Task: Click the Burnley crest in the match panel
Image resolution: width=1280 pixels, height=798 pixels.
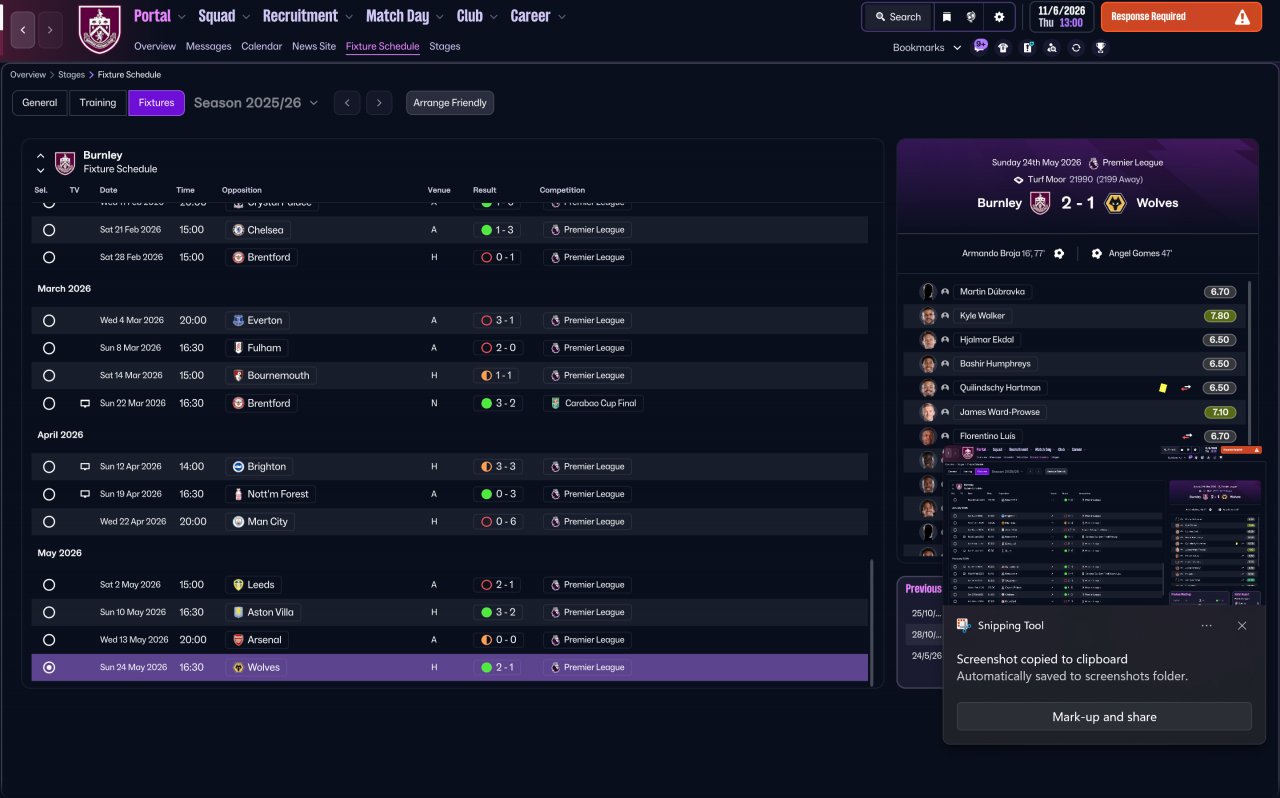Action: (1040, 203)
